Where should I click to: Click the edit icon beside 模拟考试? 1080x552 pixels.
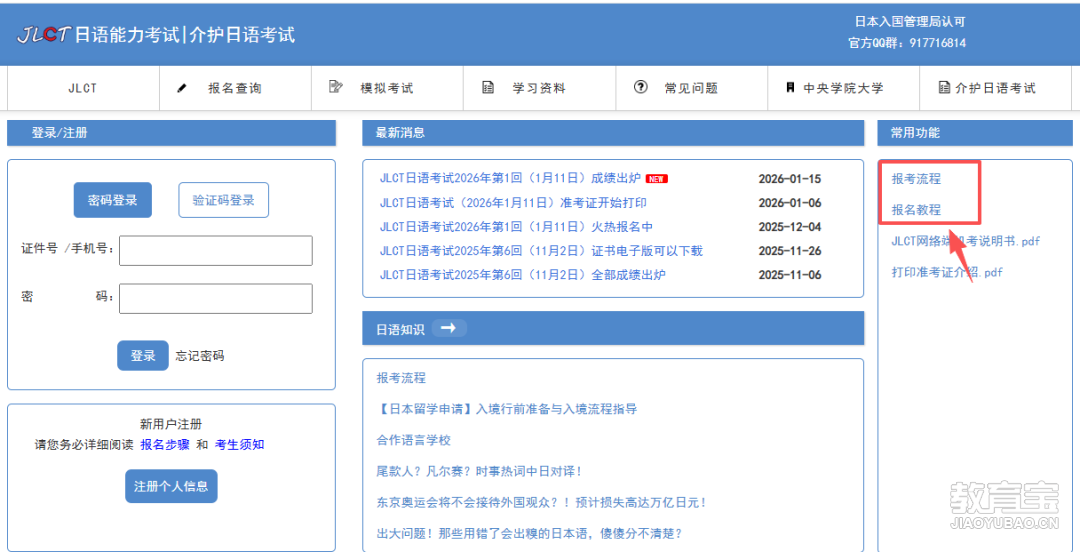pos(336,87)
